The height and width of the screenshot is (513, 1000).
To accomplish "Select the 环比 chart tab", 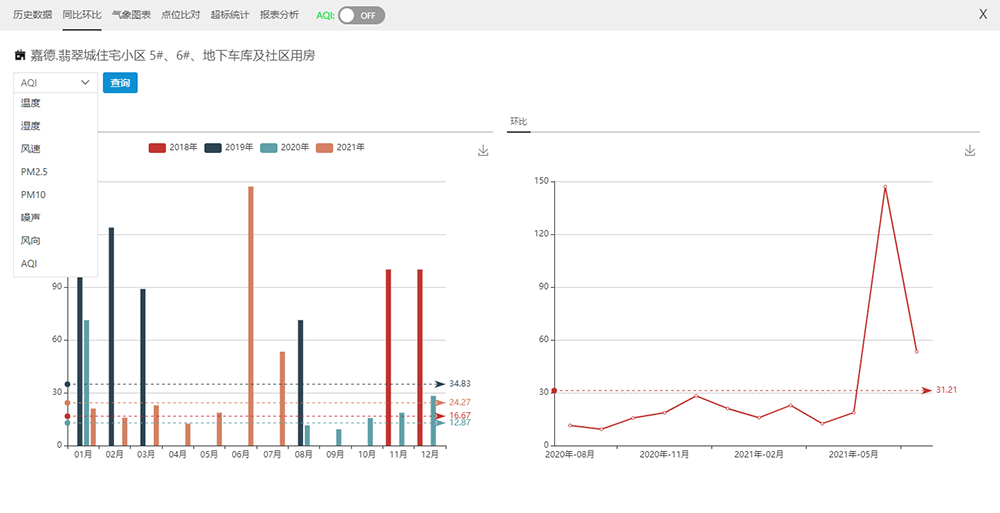I will coord(519,122).
